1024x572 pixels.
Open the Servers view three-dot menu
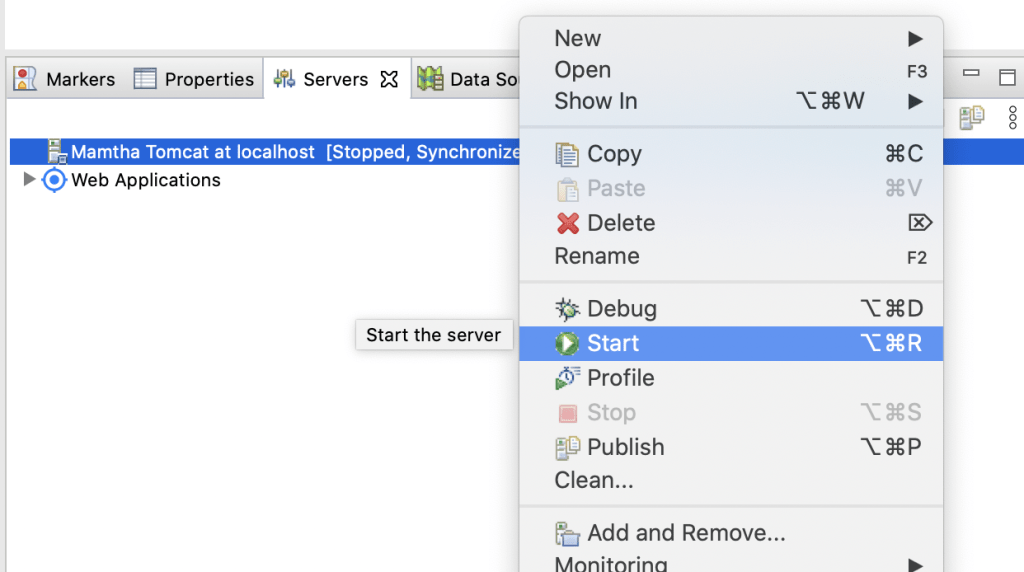click(1012, 117)
